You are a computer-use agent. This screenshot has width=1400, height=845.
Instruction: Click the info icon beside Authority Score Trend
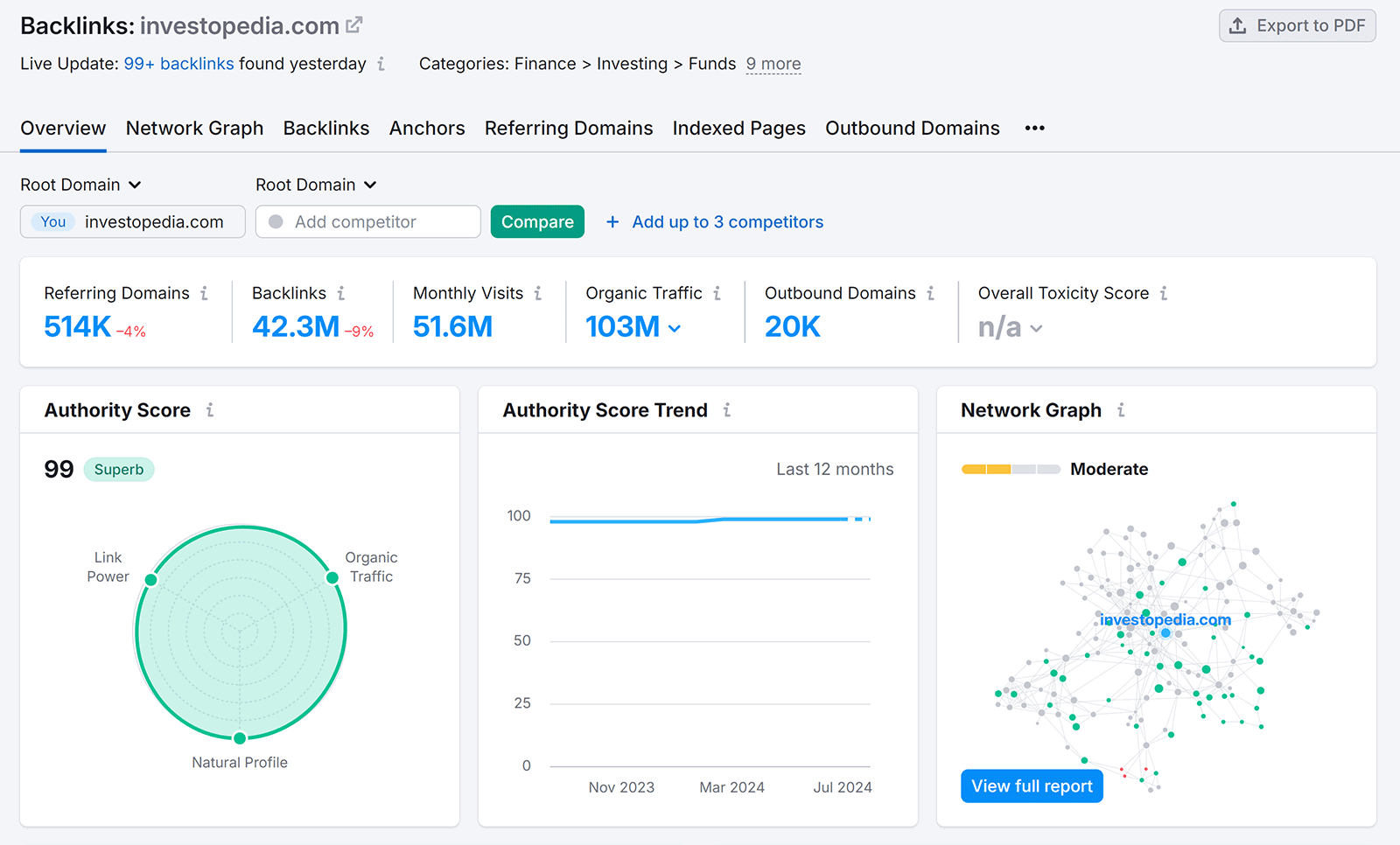(727, 409)
